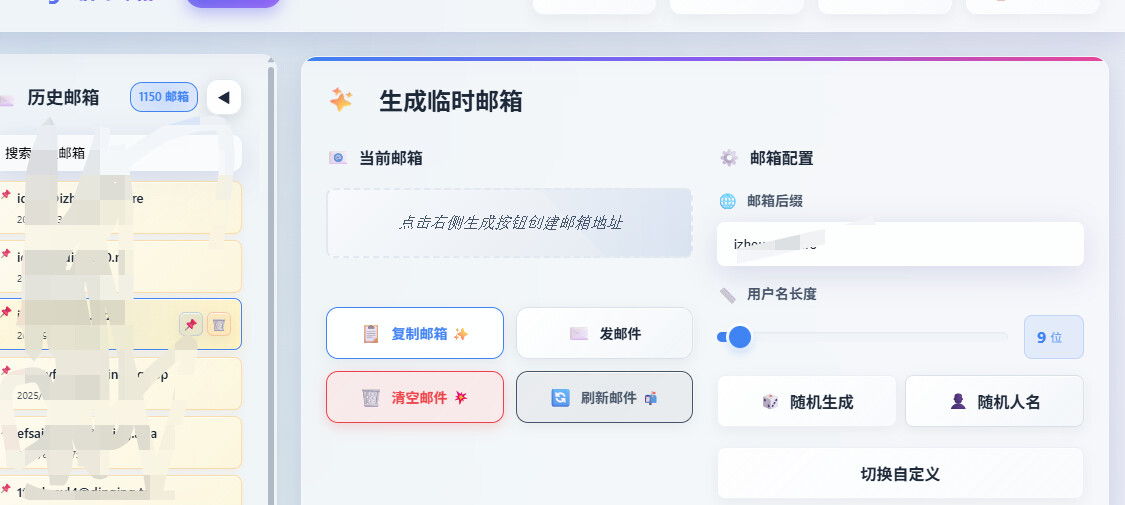Click the 搜索邮箱 search input
The height and width of the screenshot is (505, 1125).
click(x=118, y=153)
